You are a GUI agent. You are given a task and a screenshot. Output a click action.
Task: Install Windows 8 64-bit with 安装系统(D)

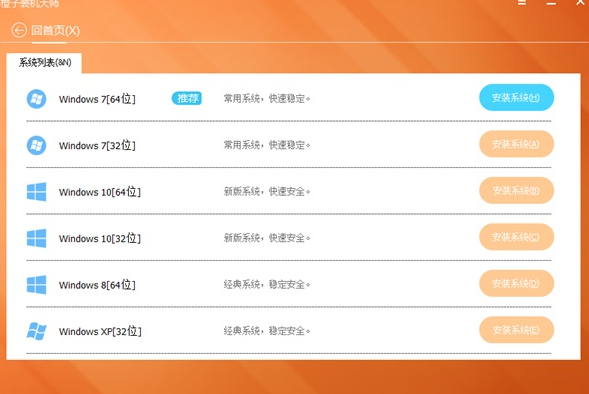(x=516, y=283)
